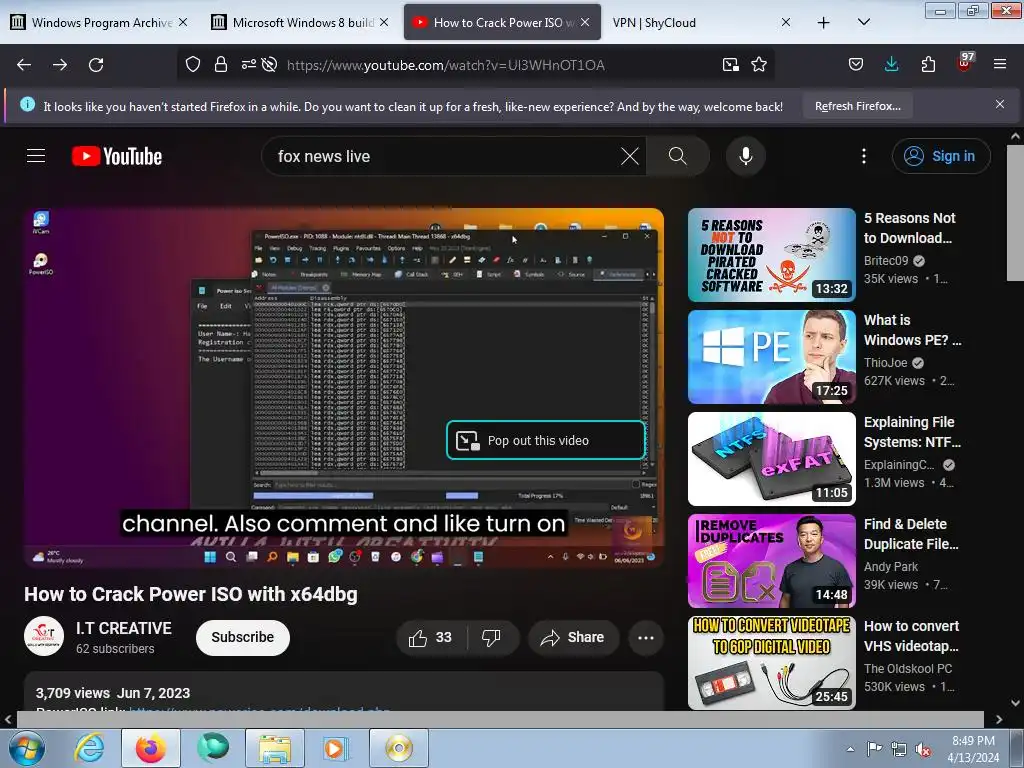
Task: Open Windows Start button
Action: click(x=27, y=748)
